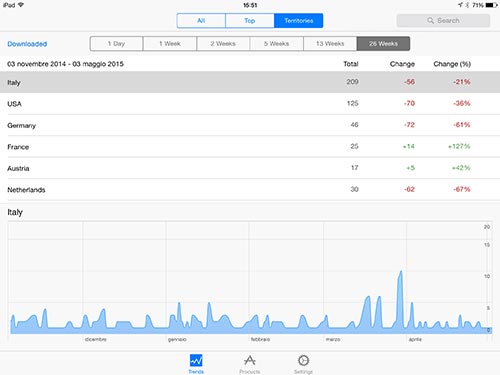500x375 pixels.
Task: Tap the Wi-Fi status icon
Action: click(x=21, y=5)
